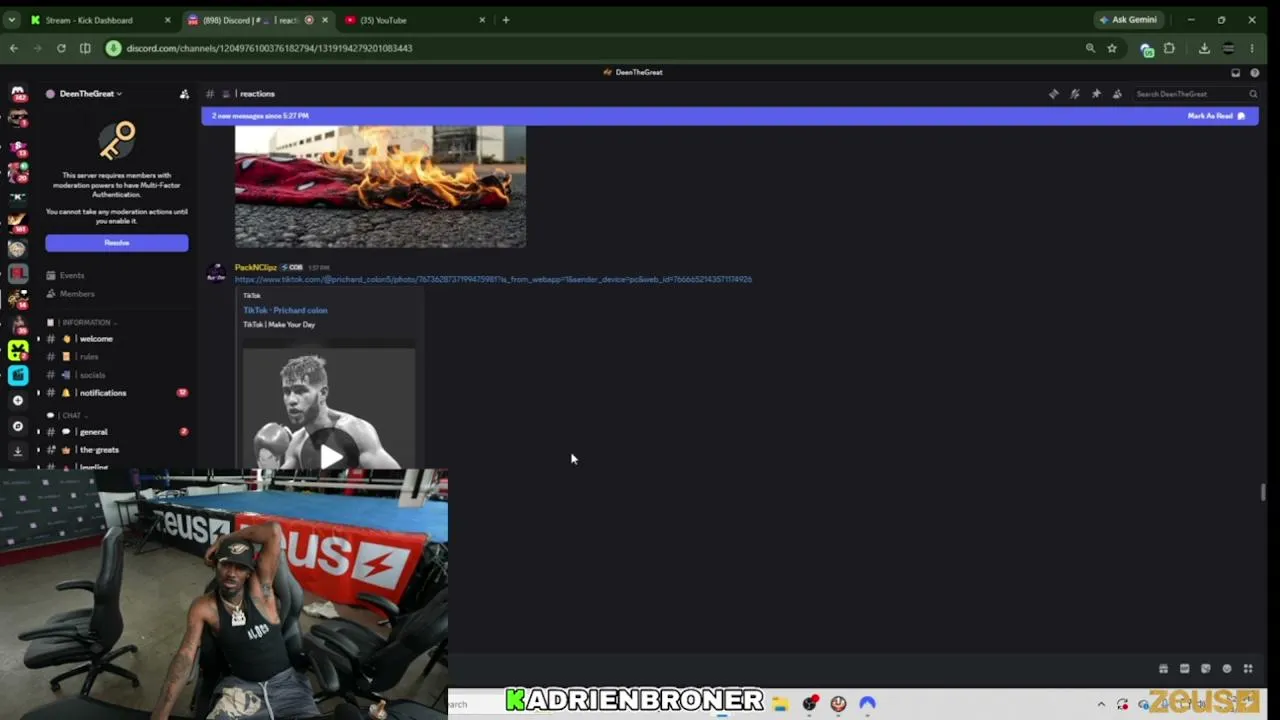The height and width of the screenshot is (720, 1280).
Task: Open Chrome downloads icon
Action: click(1204, 48)
